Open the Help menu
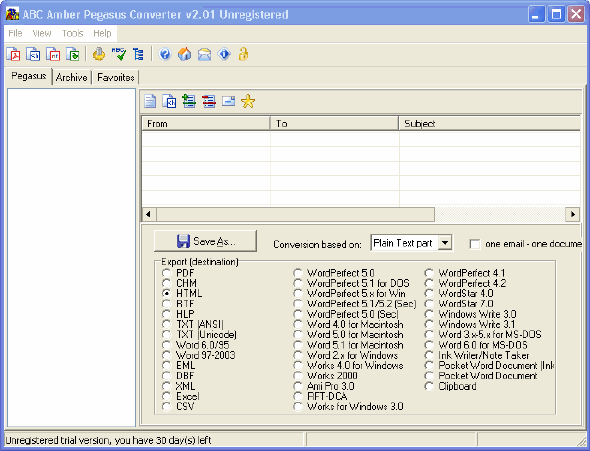The image size is (590, 451). [x=102, y=33]
